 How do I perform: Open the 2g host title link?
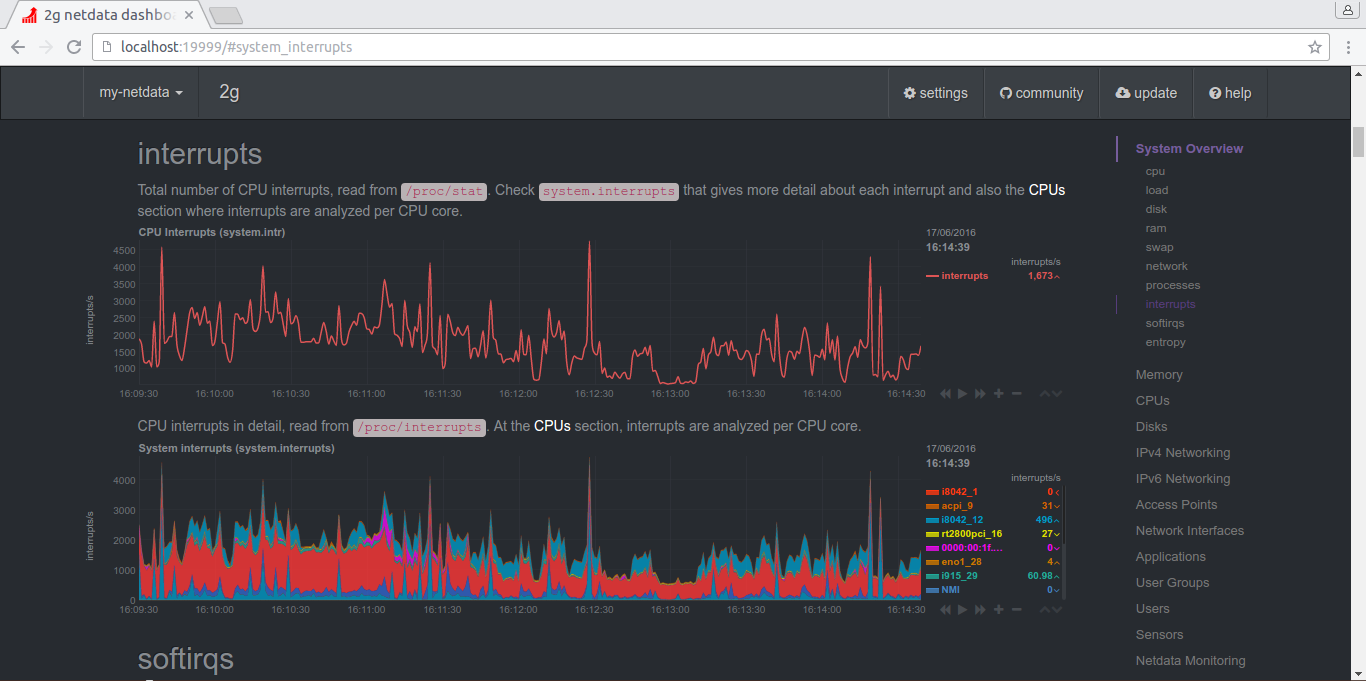tap(229, 93)
